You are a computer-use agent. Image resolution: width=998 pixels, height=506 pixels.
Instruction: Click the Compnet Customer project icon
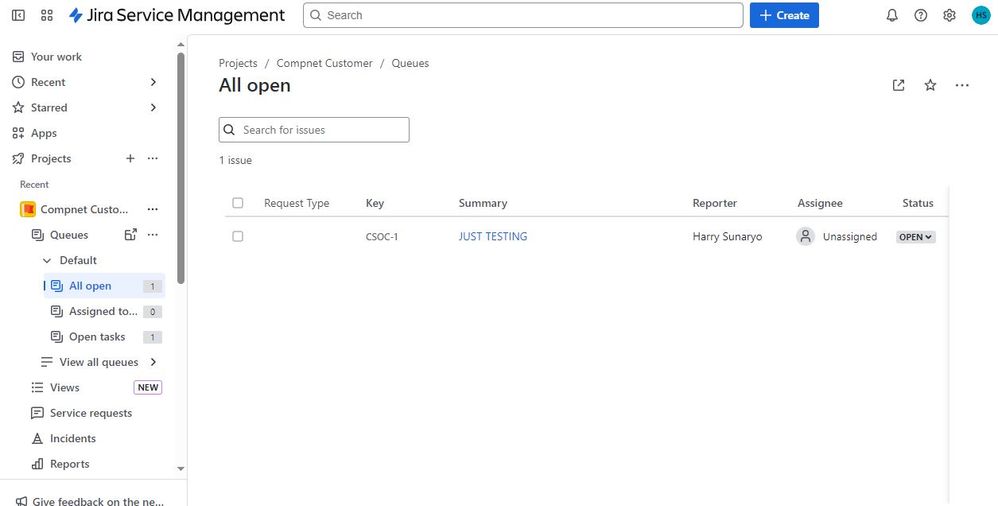27,209
